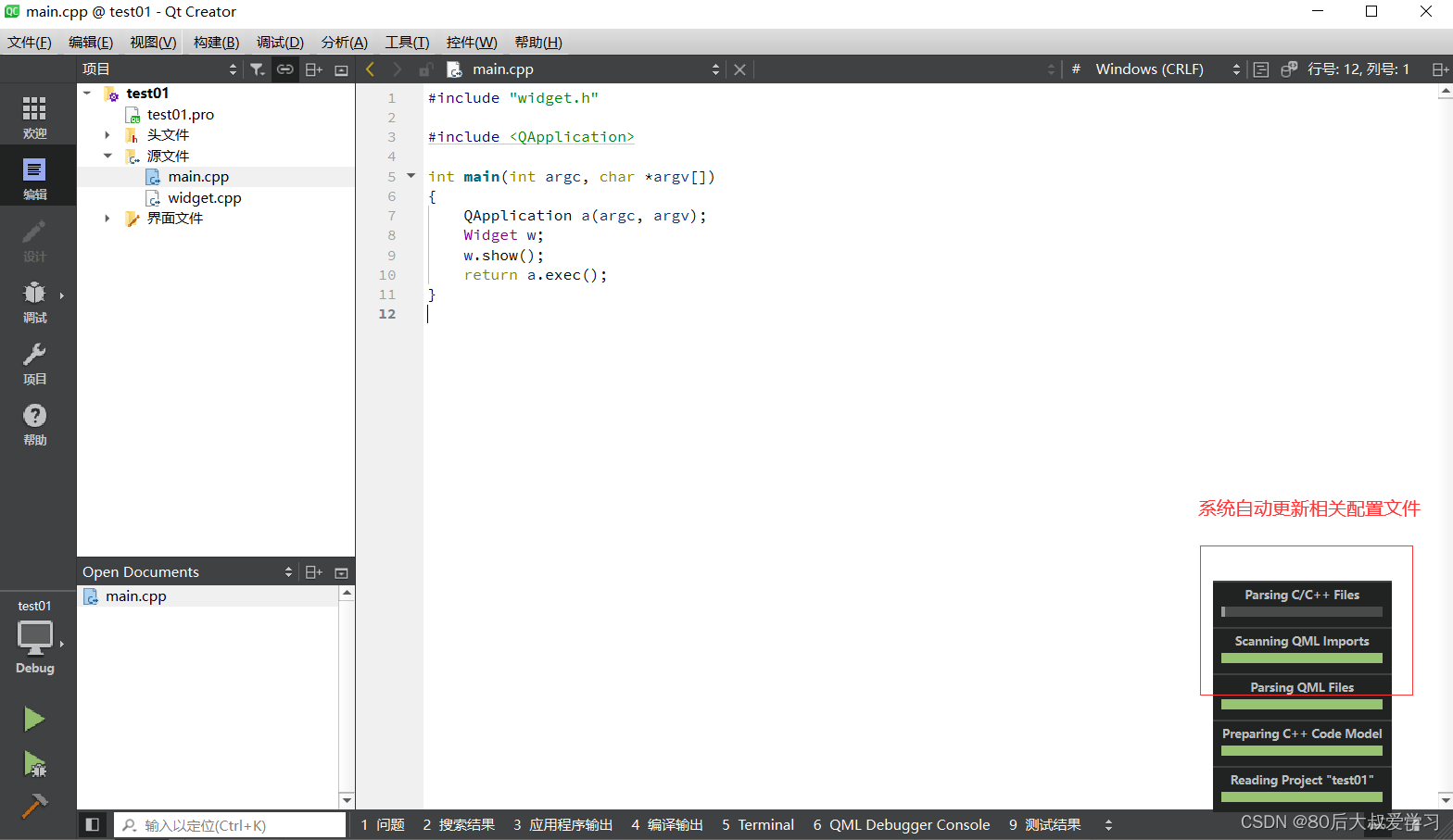Screen dimensions: 1453x840
Task: Open the Debug (调试) mode
Action: pos(34,302)
